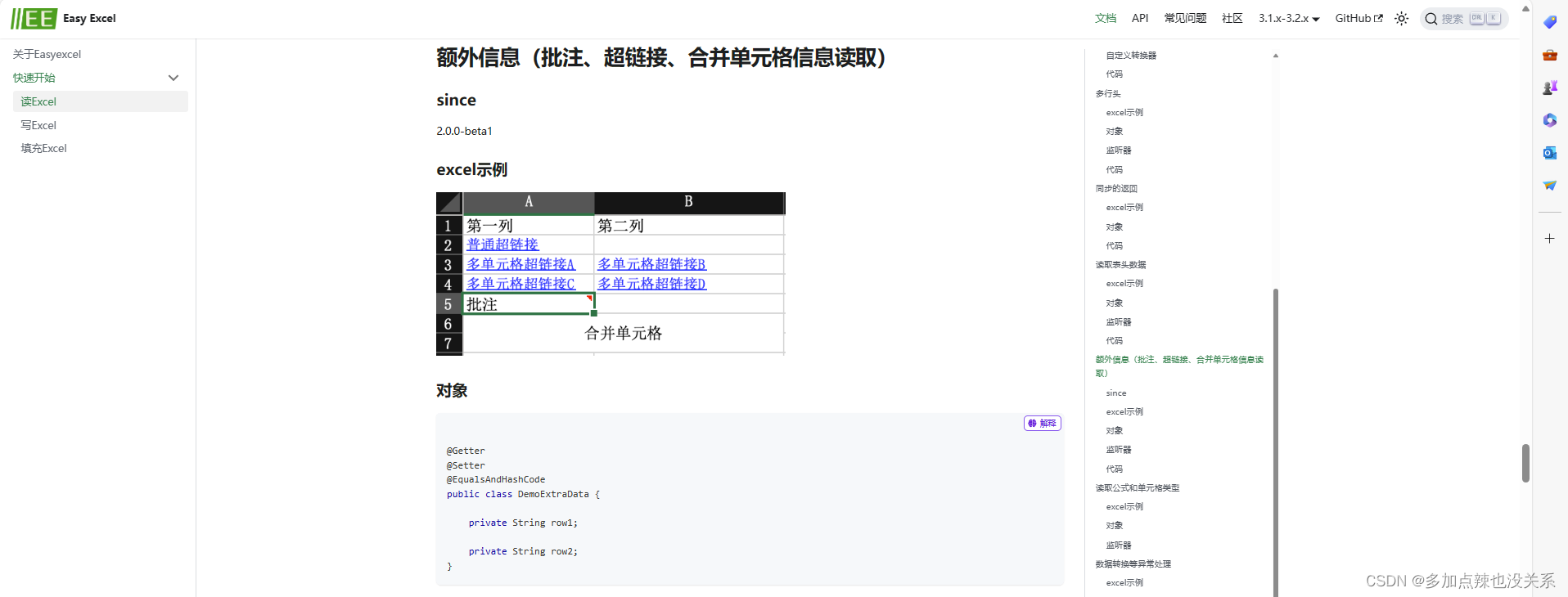Viewport: 1568px width, 597px height.
Task: Open the 常见问题 nav item
Action: tap(1185, 18)
